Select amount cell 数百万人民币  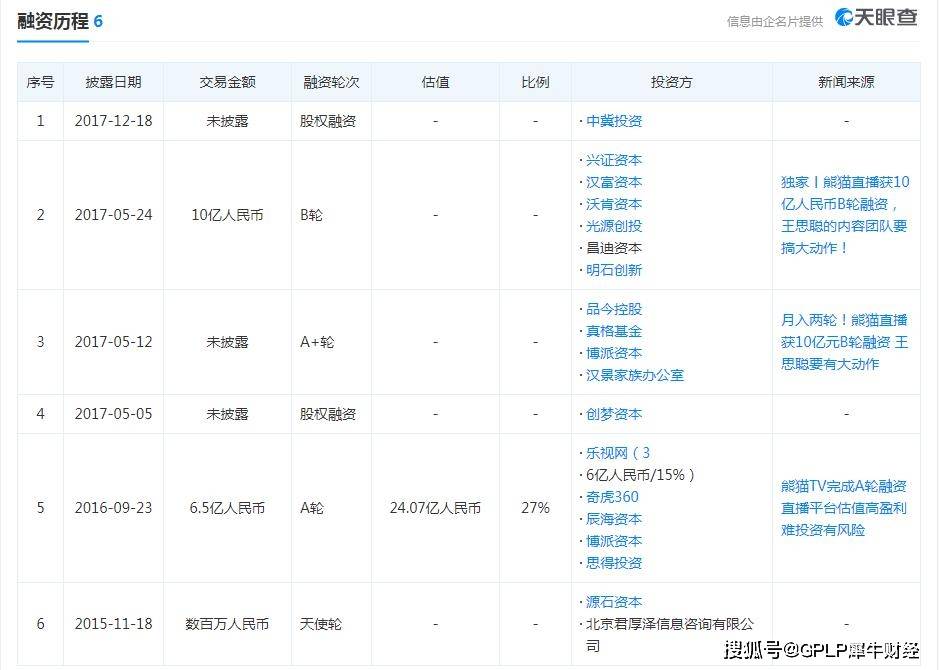click(x=227, y=624)
